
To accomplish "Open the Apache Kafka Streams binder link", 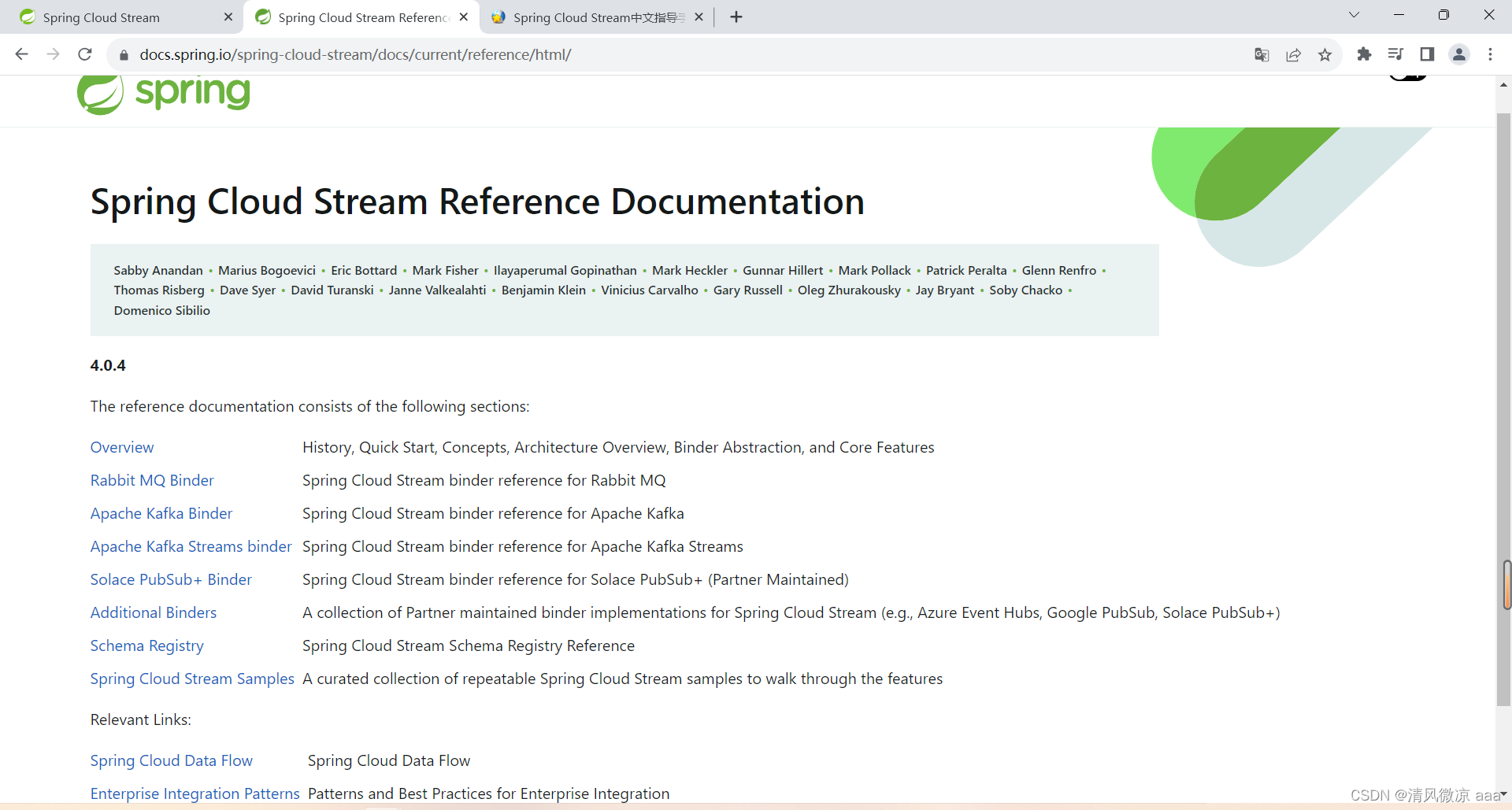I will pyautogui.click(x=191, y=546).
